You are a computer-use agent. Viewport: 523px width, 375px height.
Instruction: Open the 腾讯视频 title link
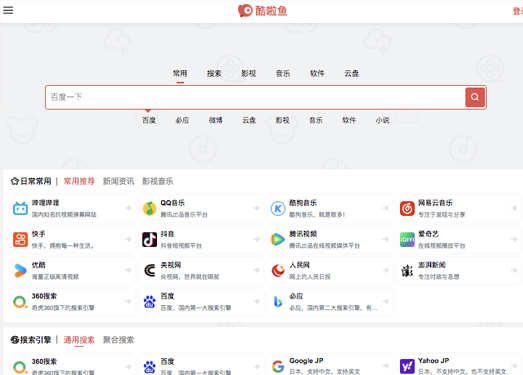[303, 234]
